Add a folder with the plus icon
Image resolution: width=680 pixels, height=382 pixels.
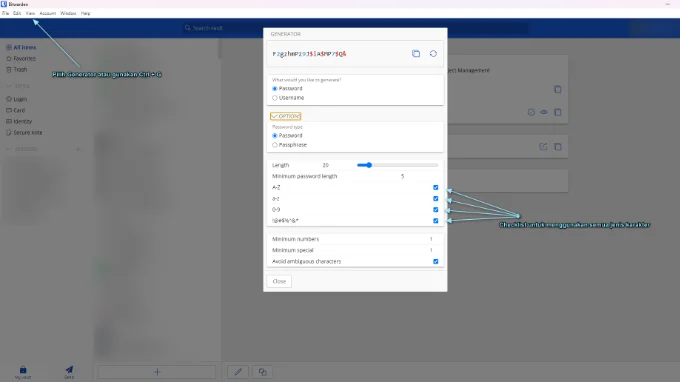(x=78, y=149)
